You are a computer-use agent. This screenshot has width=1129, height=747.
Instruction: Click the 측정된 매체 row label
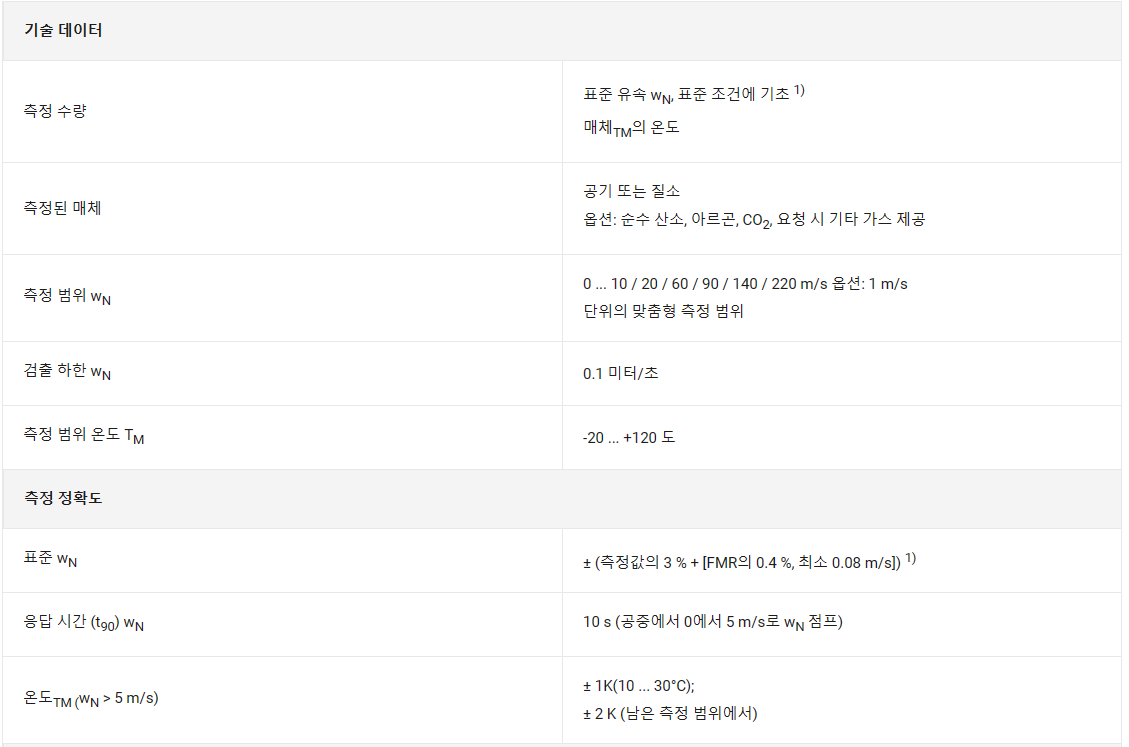(63, 208)
